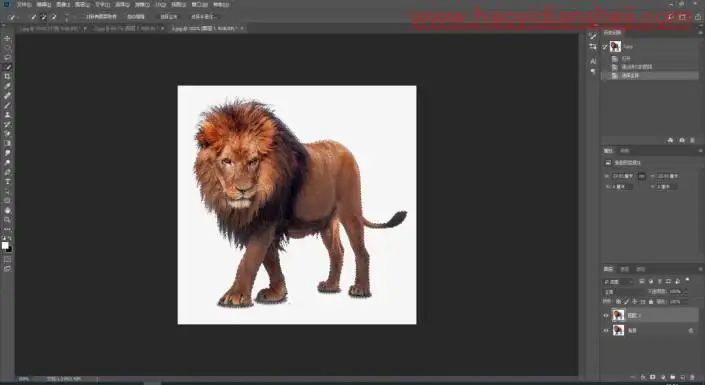Open the 图像 Image menu
The image size is (705, 385).
tap(63, 4)
